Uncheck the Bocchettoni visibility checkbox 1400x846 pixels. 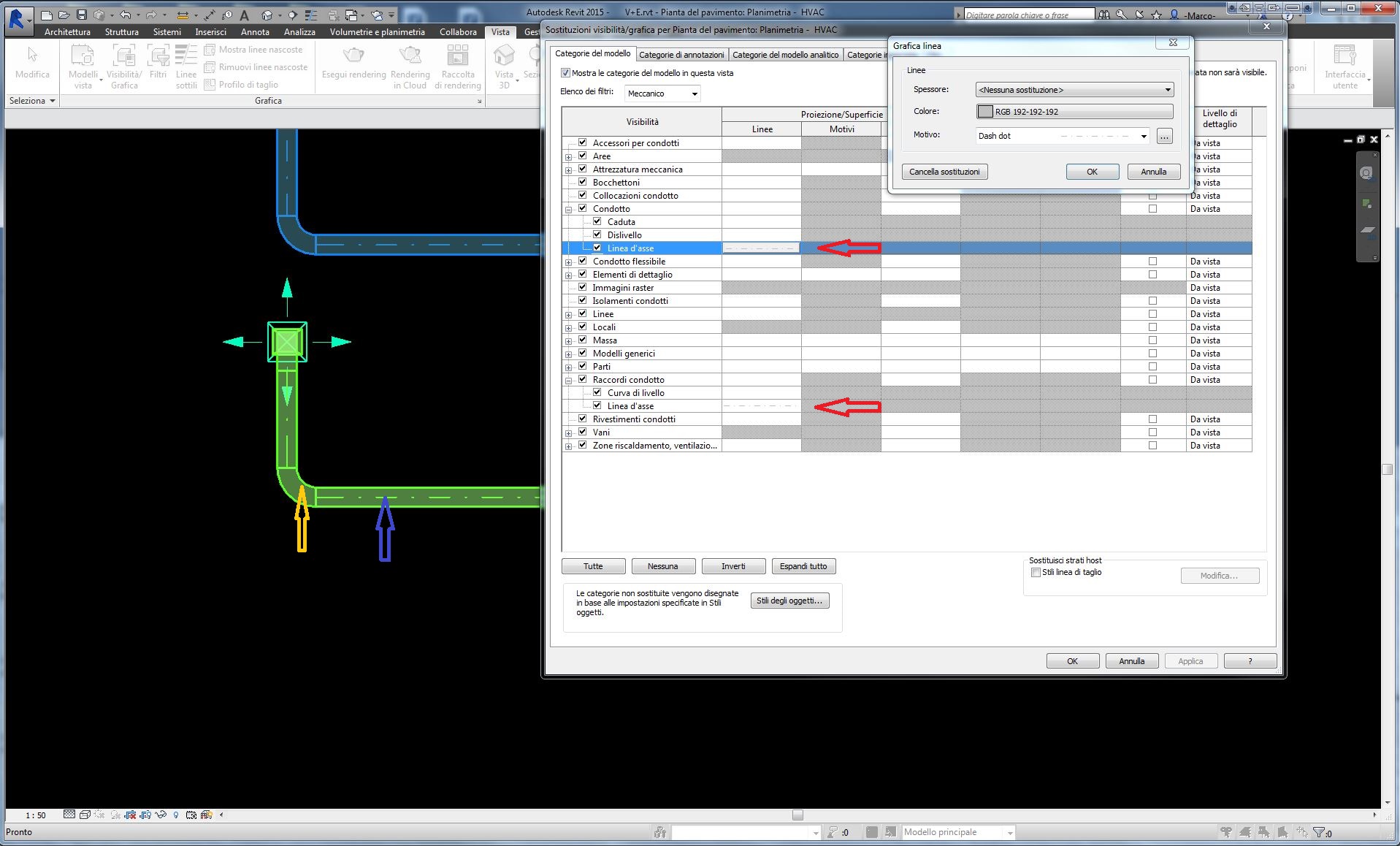coord(582,182)
